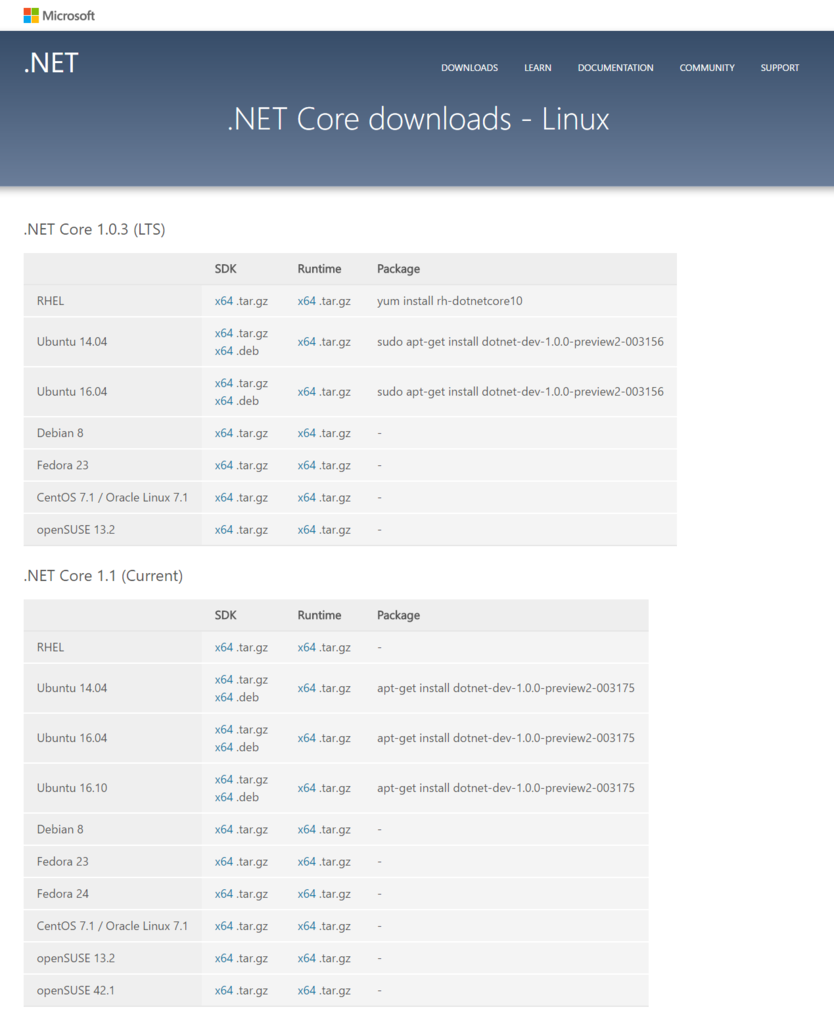834x1024 pixels.
Task: Click Ubuntu 14.04 'sudo apt-get install' preview2-003156 command
Action: (520, 342)
